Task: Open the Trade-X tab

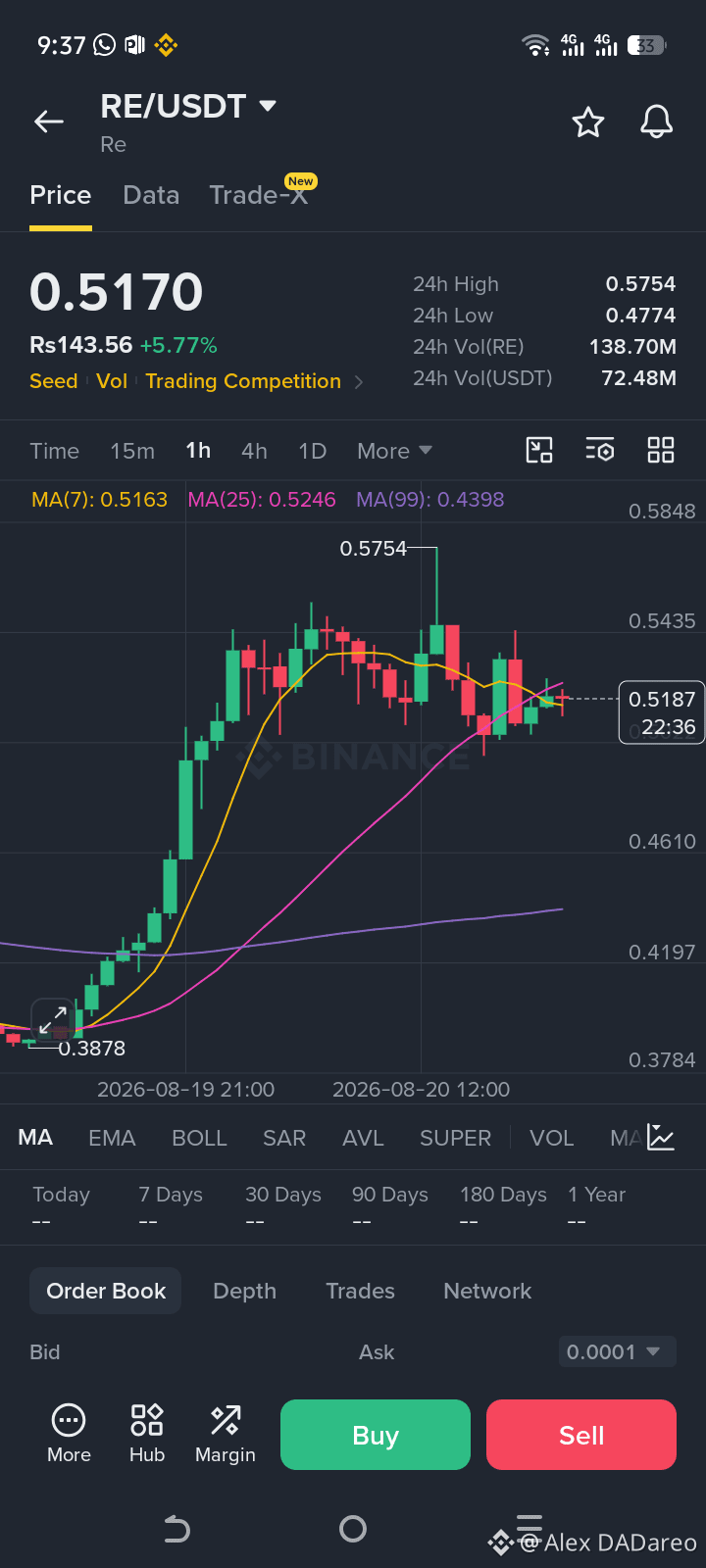Action: [261, 194]
